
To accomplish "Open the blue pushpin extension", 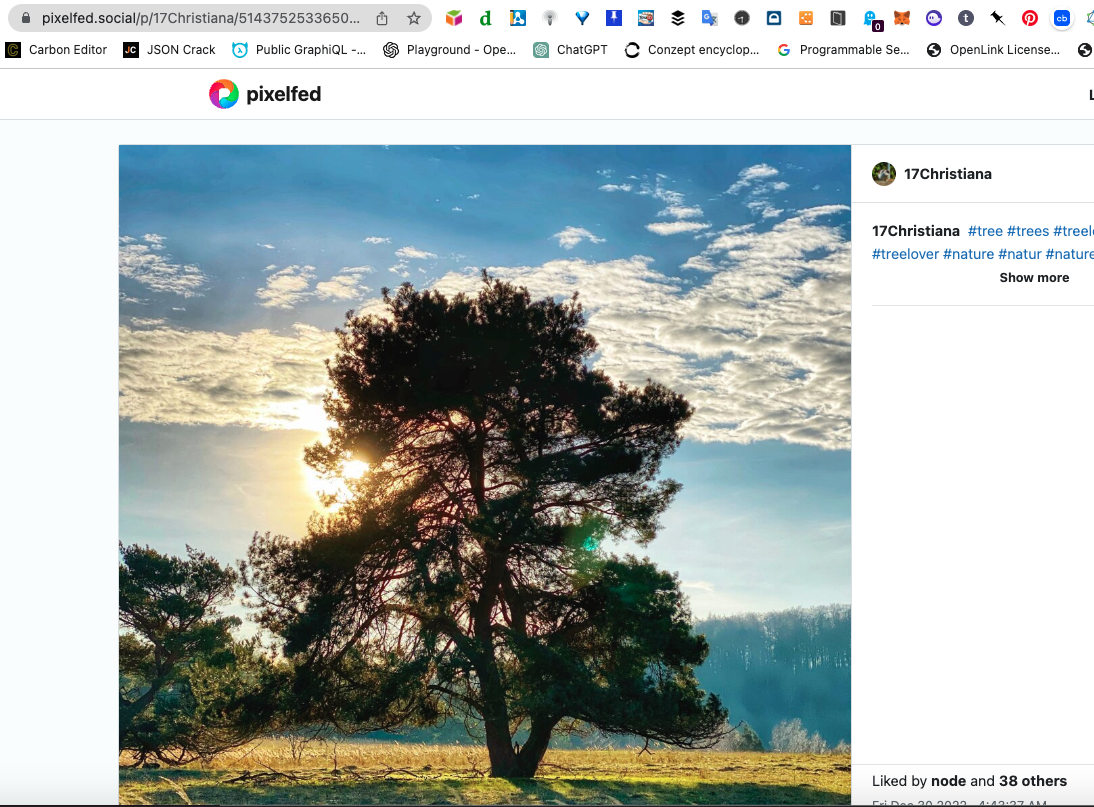I will click(x=614, y=18).
